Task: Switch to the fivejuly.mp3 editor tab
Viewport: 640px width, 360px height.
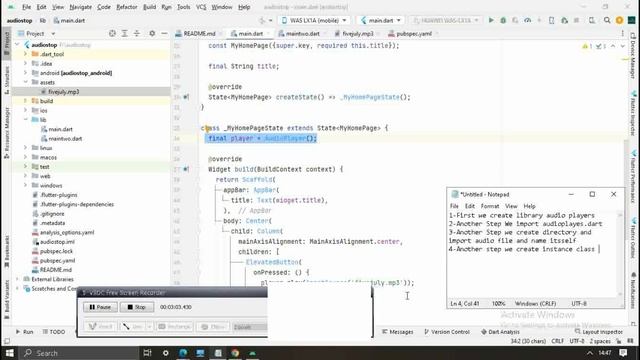Action: click(x=357, y=33)
